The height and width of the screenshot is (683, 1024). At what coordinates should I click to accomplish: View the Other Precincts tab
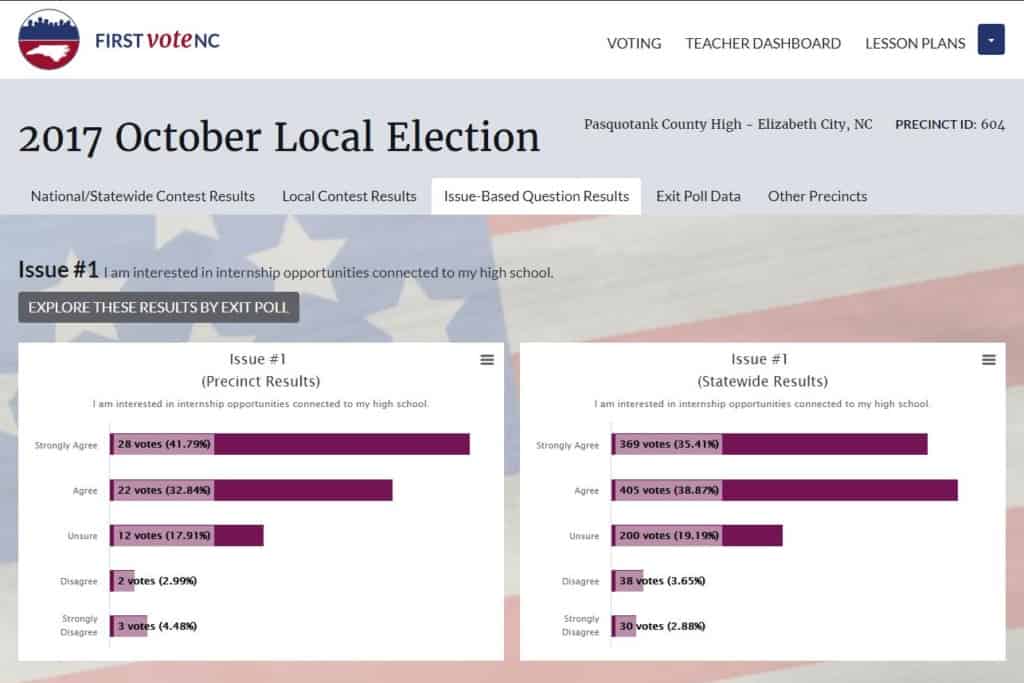click(x=817, y=196)
